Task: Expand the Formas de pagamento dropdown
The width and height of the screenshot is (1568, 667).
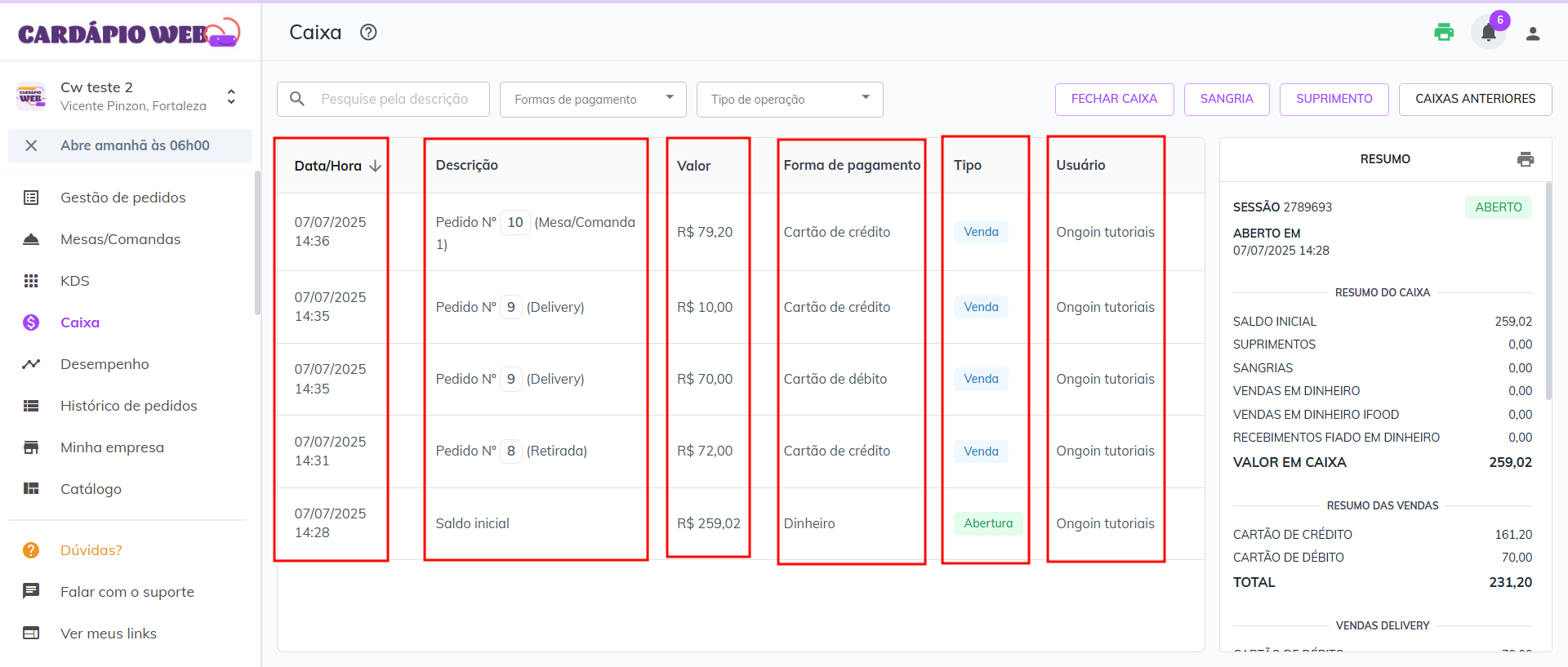Action: (592, 100)
